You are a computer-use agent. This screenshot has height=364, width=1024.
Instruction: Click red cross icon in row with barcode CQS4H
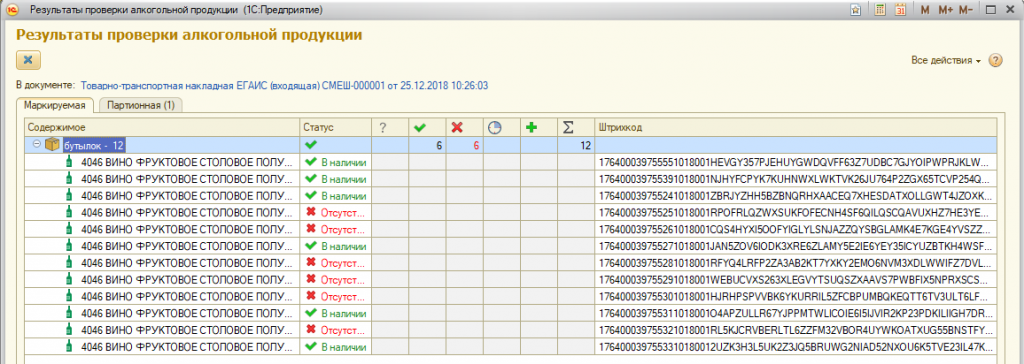(311, 229)
